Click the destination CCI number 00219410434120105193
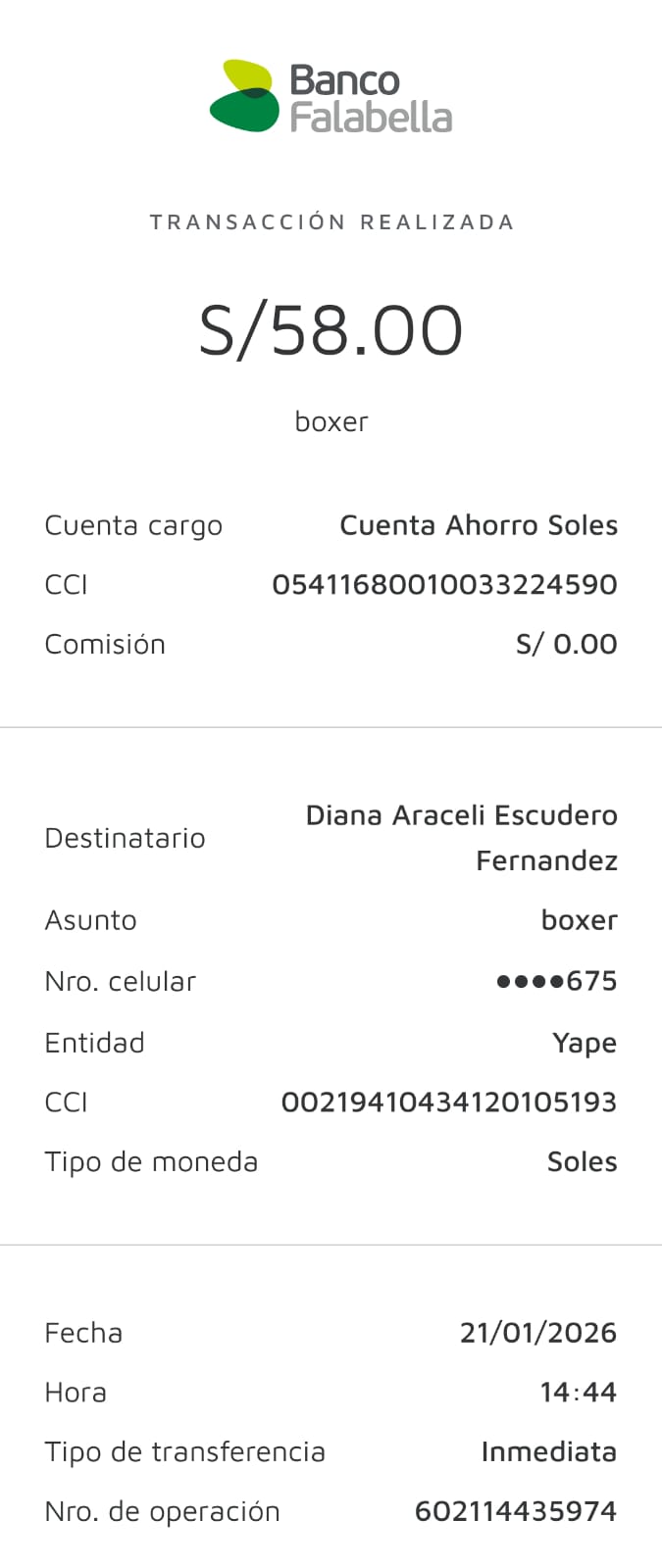 (448, 1102)
